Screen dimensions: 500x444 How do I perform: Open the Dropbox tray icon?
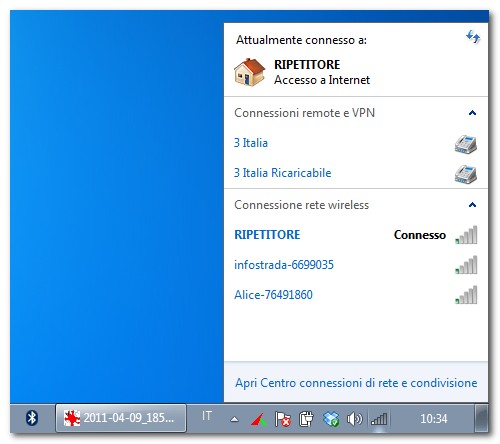point(331,419)
